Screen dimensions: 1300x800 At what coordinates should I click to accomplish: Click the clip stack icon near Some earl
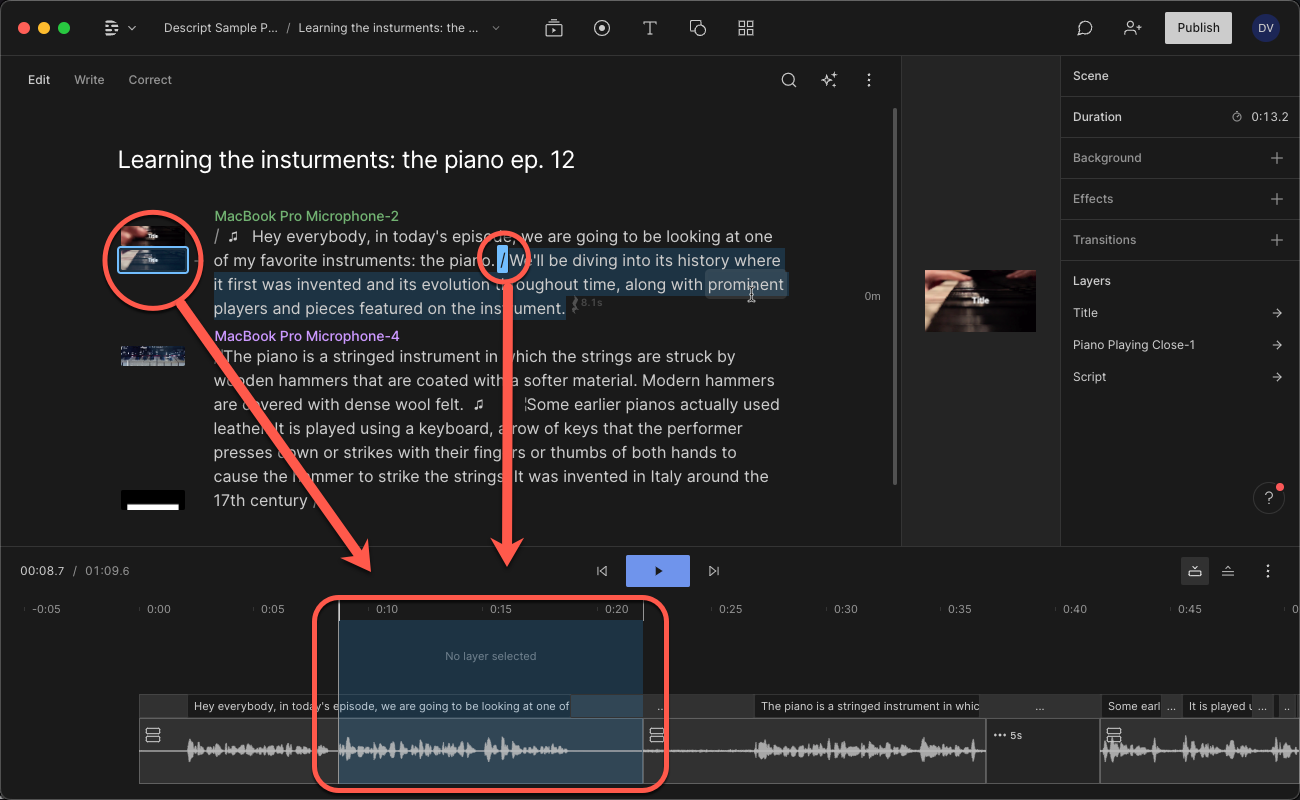click(x=1114, y=735)
